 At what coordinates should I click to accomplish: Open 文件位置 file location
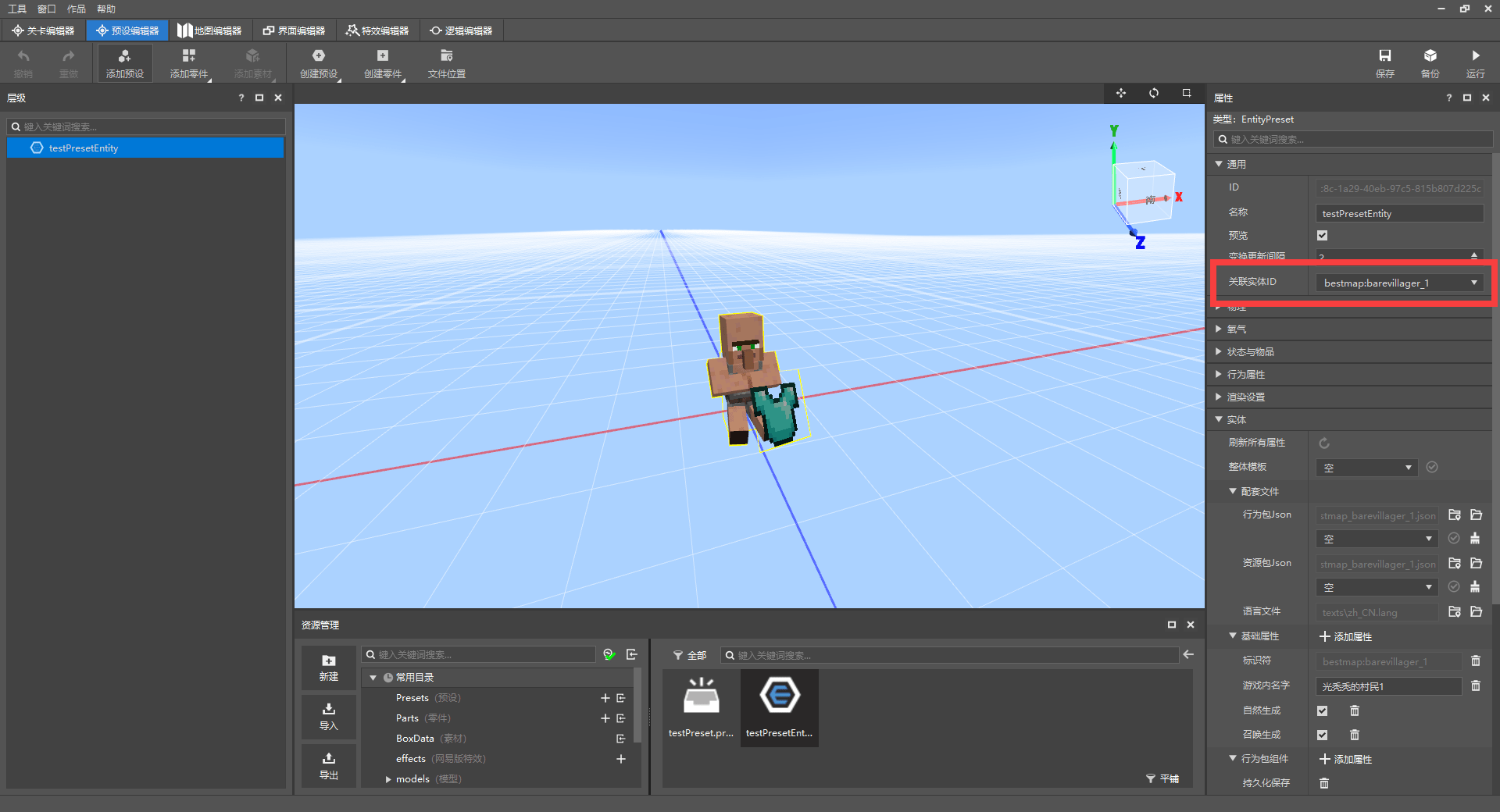(447, 62)
